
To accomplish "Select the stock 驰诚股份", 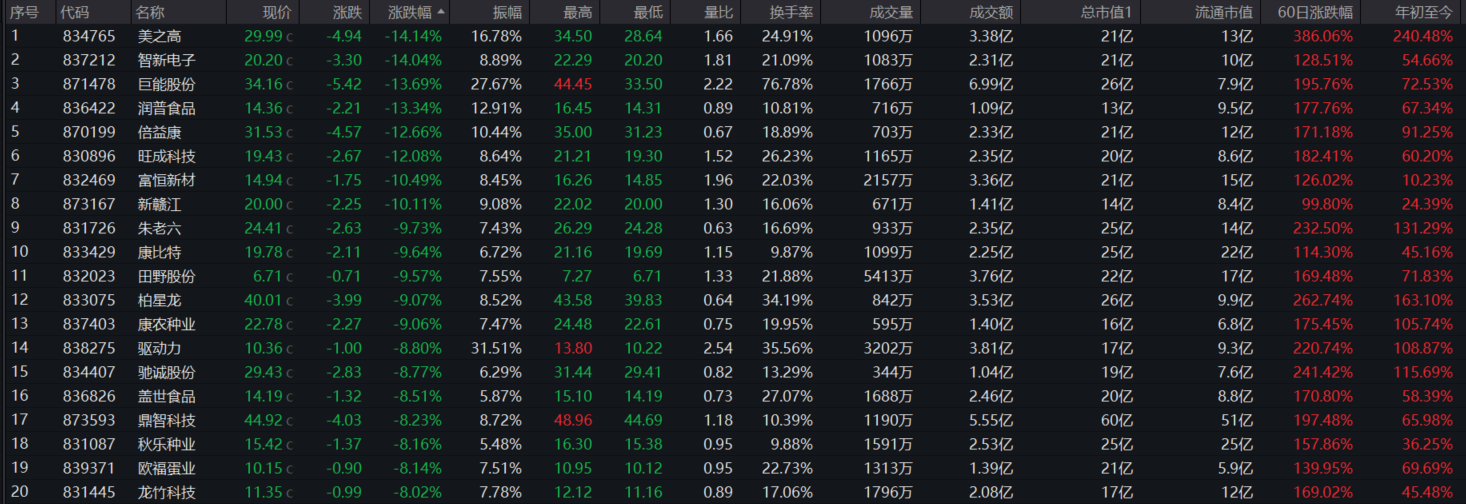I will tap(167, 372).
